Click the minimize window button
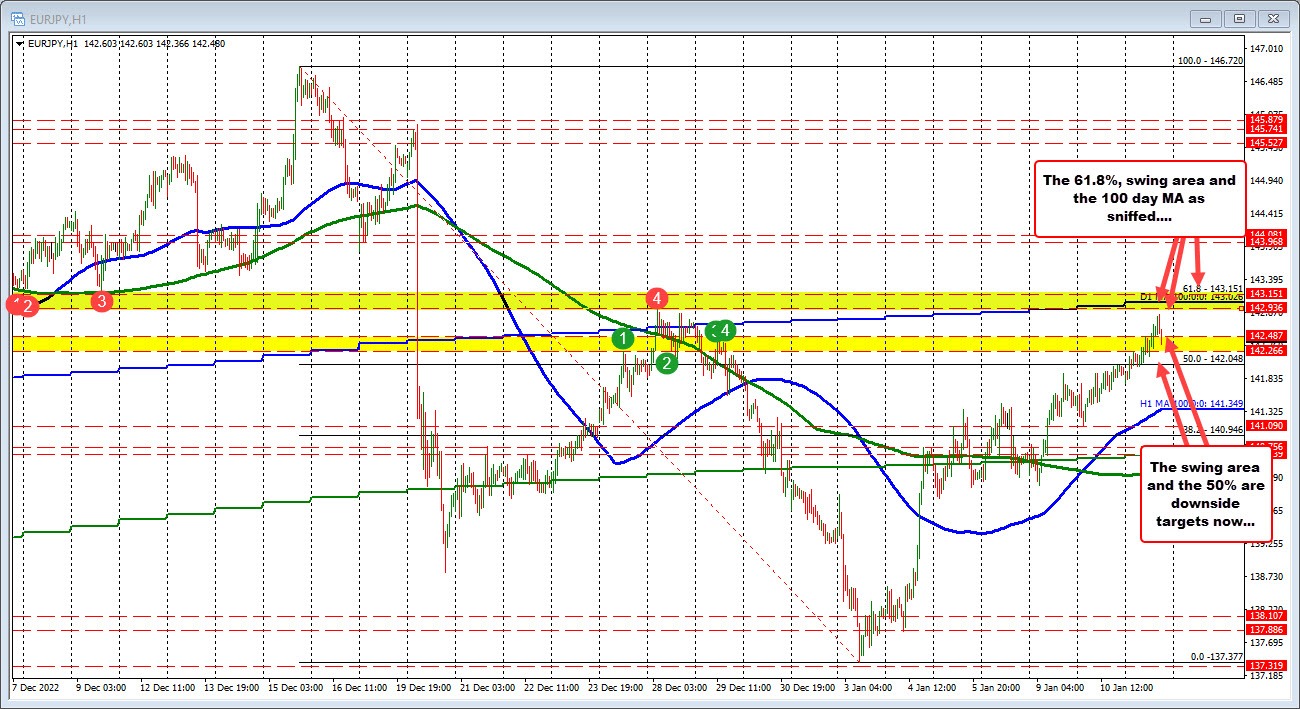This screenshot has width=1300, height=709. [1204, 18]
